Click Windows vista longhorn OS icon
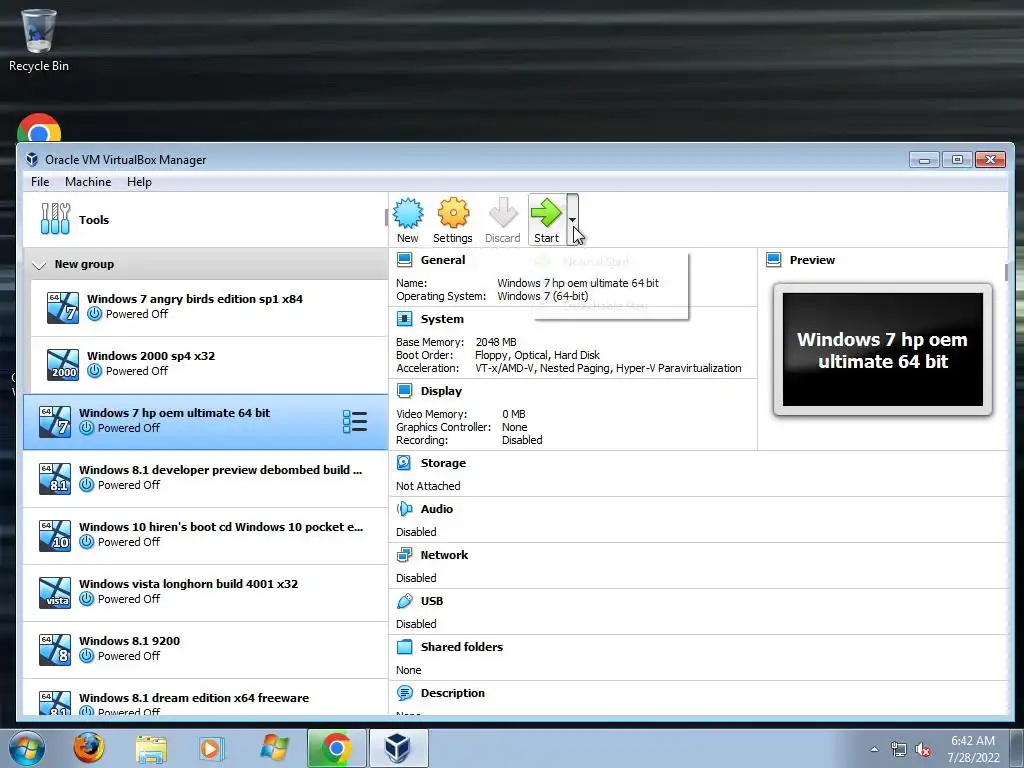 (x=55, y=592)
